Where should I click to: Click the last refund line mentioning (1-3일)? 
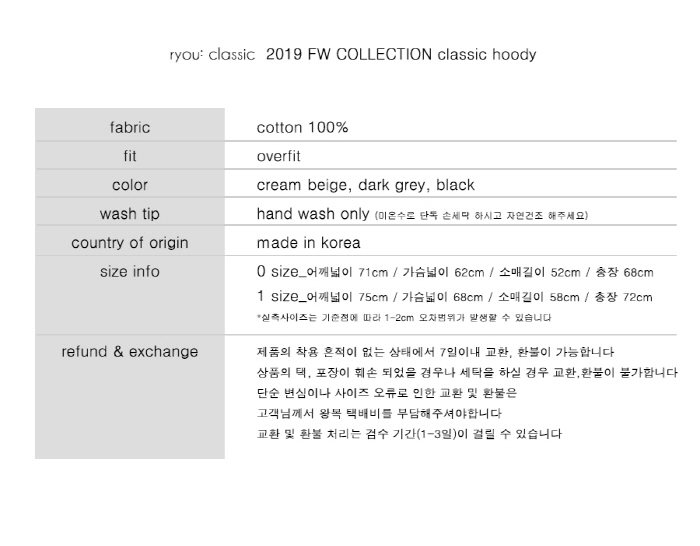(x=409, y=433)
